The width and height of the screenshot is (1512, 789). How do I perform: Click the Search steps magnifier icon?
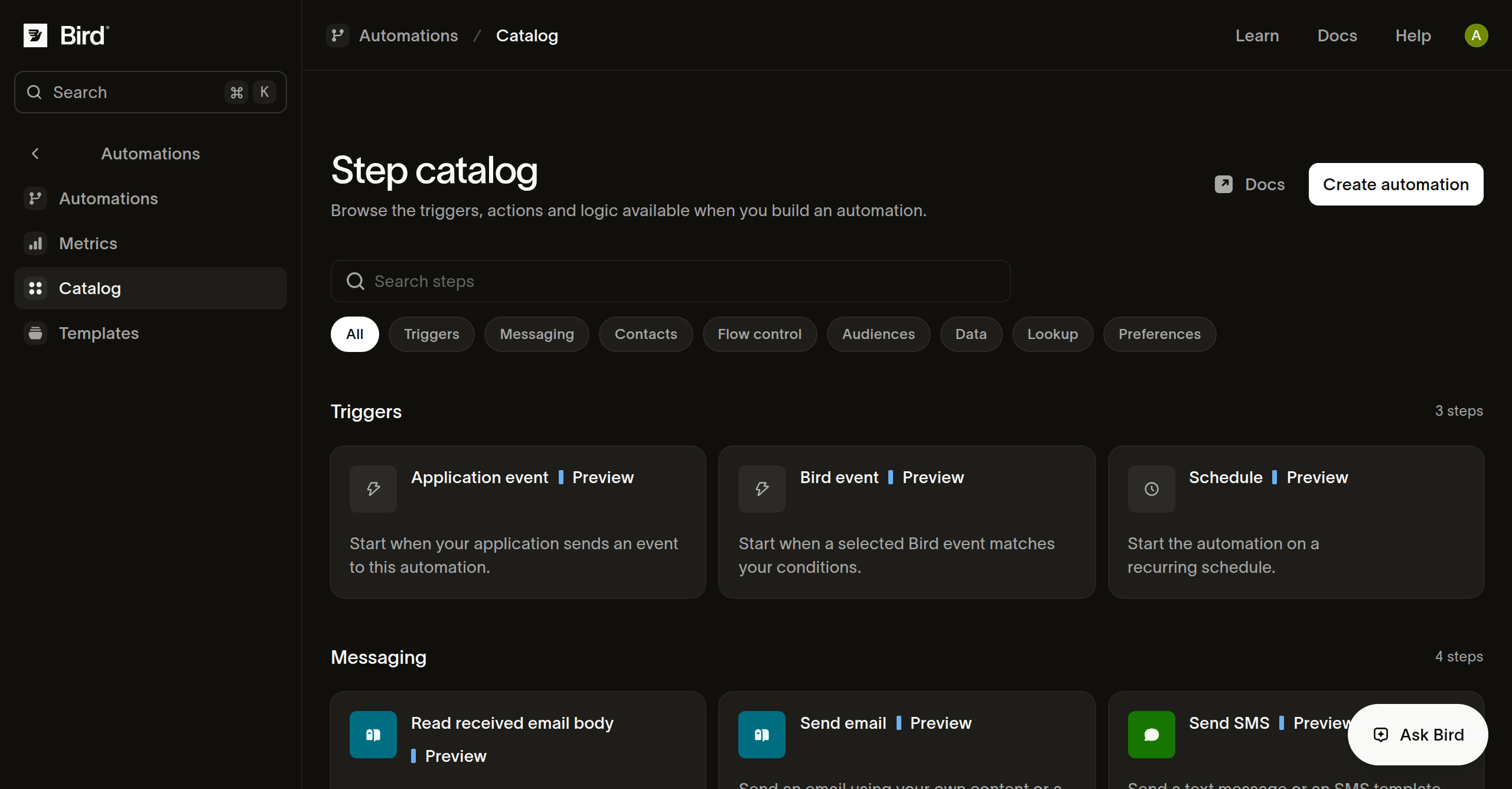tap(355, 281)
